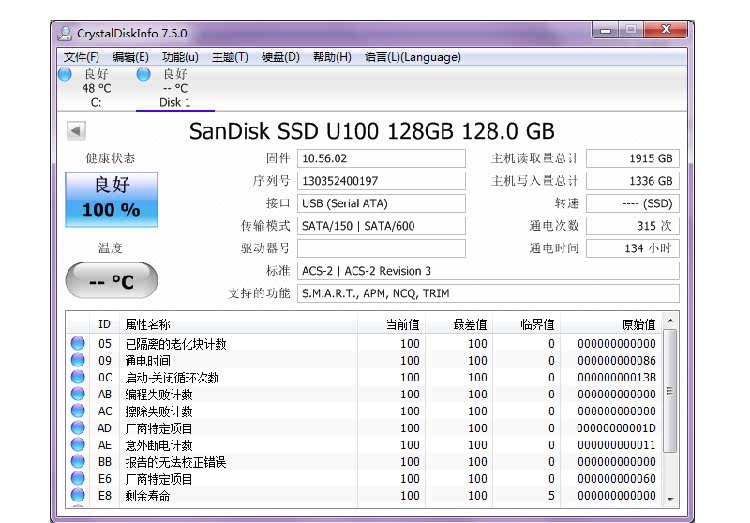Open the 语言(L)(Language) menu
750x523 pixels.
(x=412, y=57)
